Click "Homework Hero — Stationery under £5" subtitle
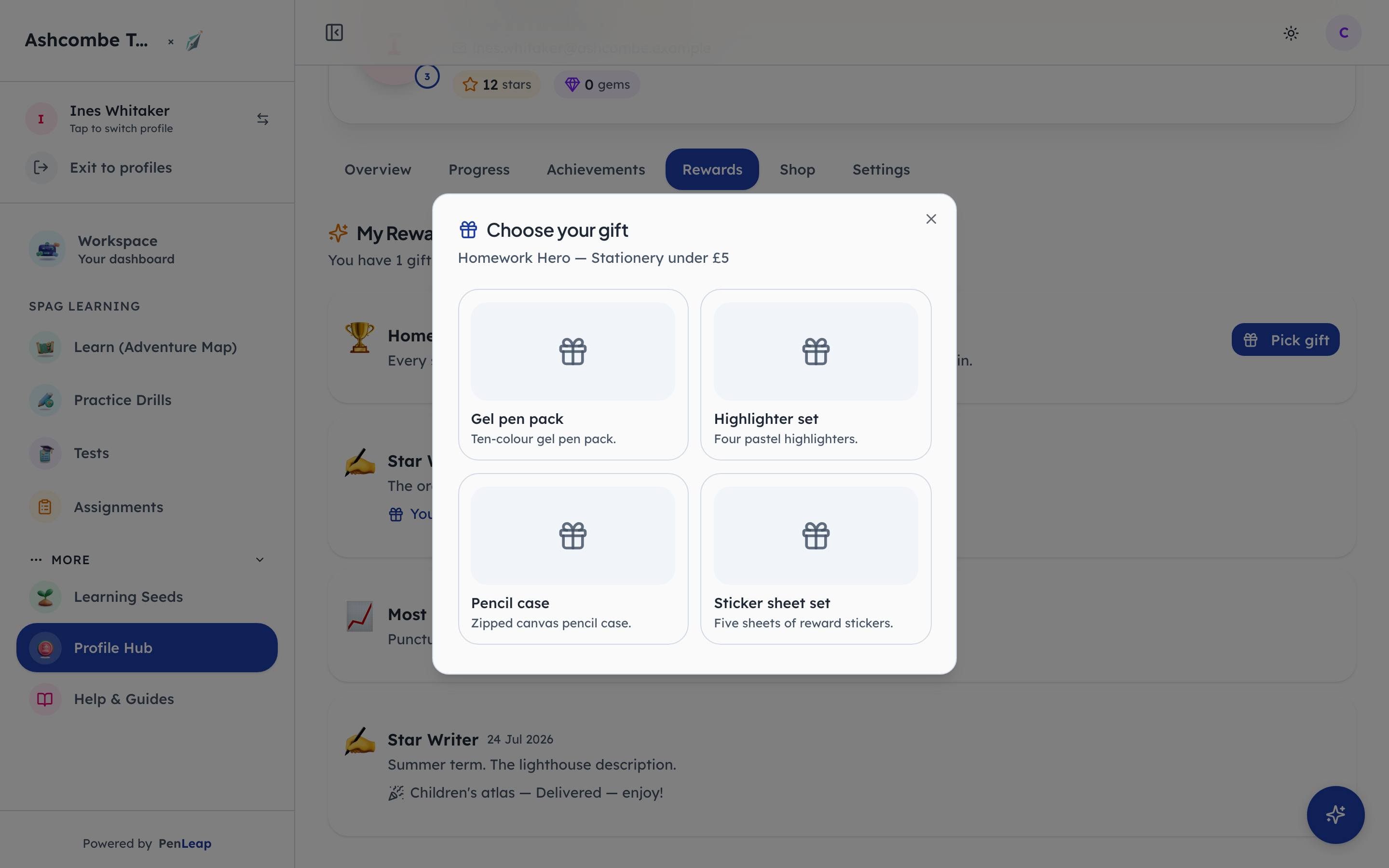The height and width of the screenshot is (868, 1389). (593, 258)
